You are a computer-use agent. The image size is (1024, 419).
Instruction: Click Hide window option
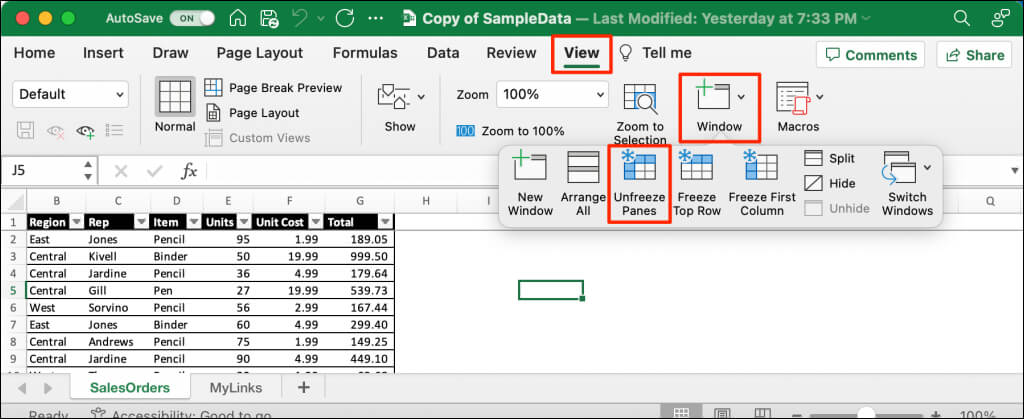coord(830,183)
